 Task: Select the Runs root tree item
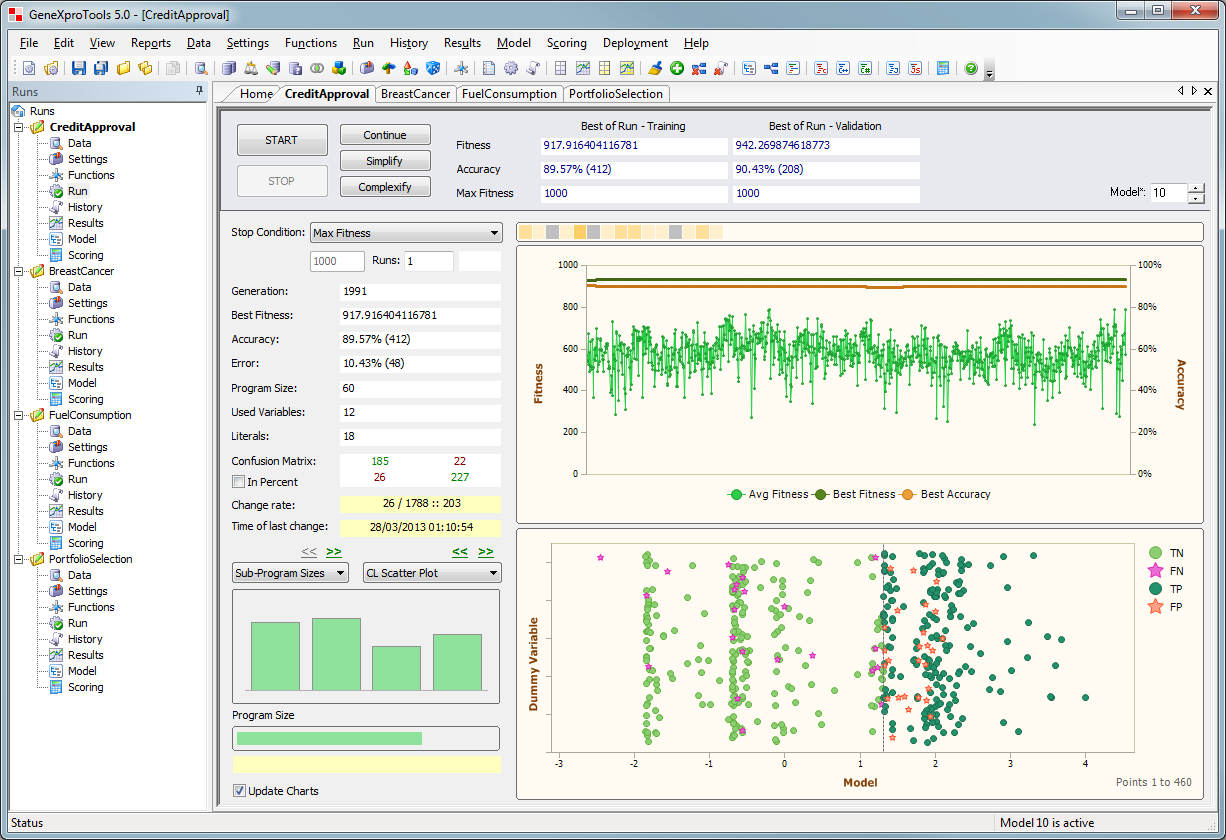[x=42, y=111]
